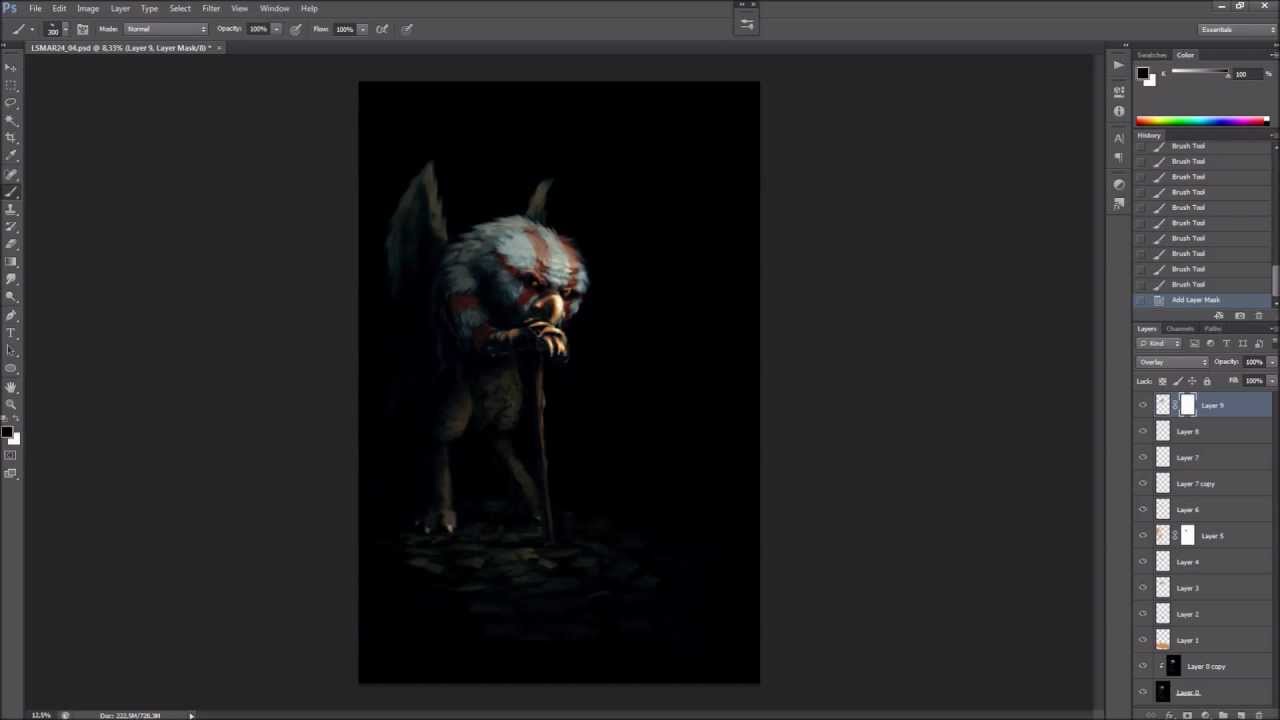Select the Hand tool
Screen dimensions: 1280x720
[x=11, y=387]
